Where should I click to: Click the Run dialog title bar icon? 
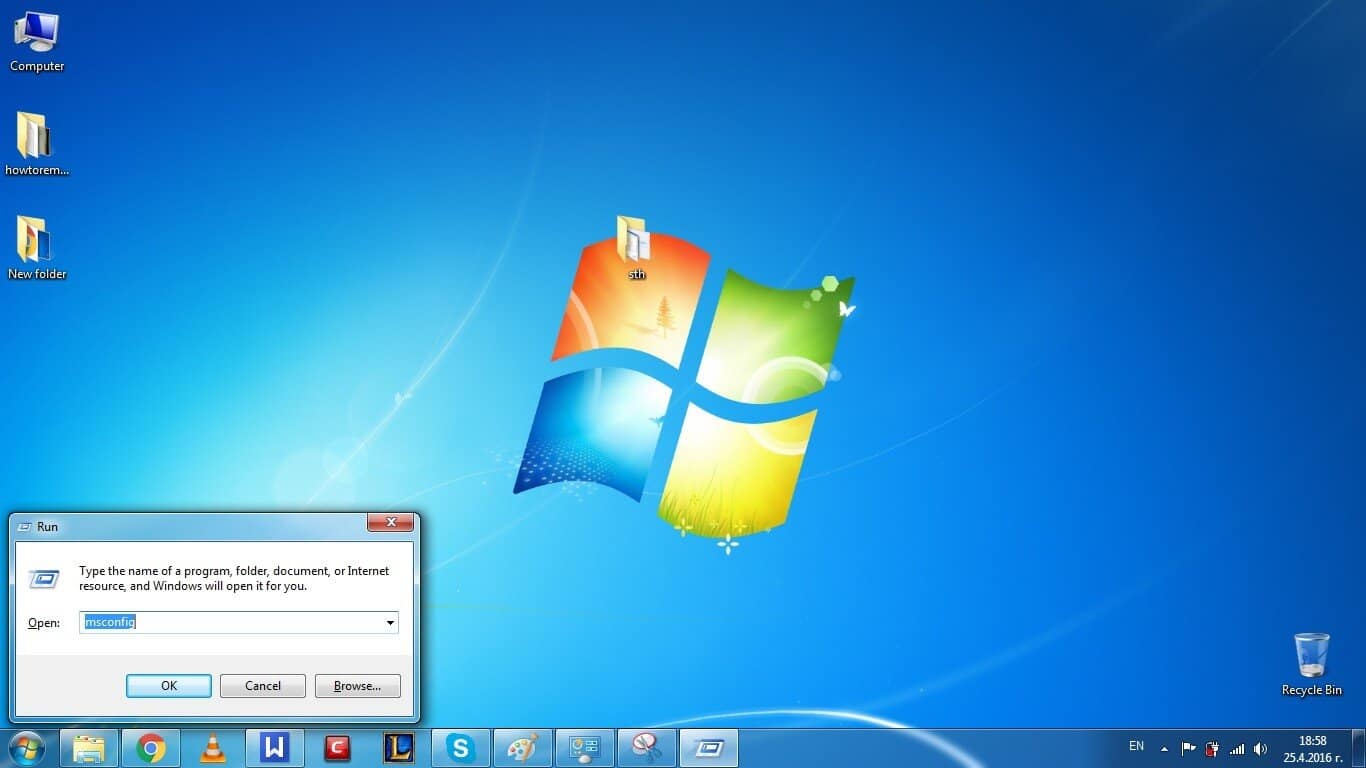tap(25, 527)
